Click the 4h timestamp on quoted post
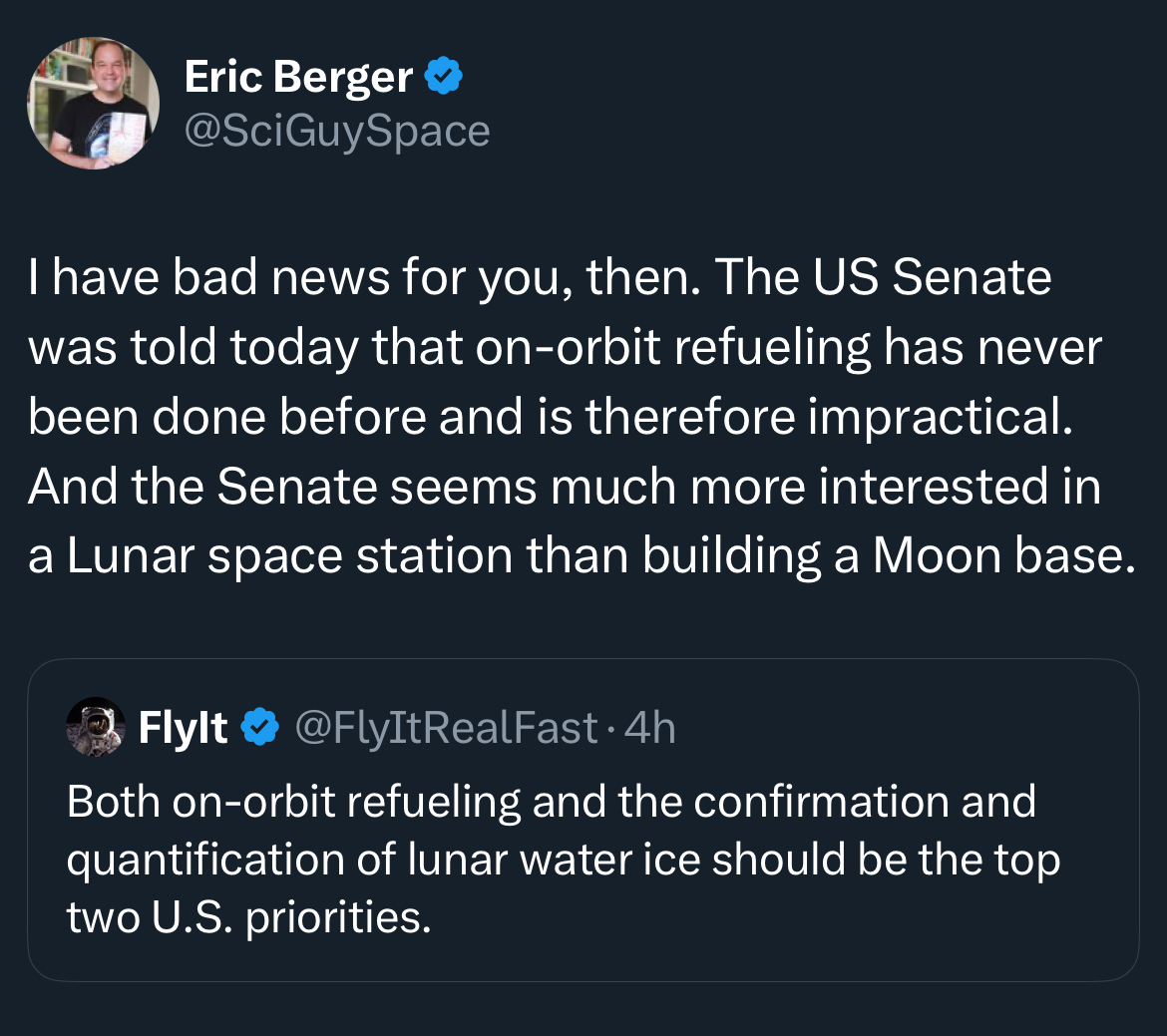Screen dimensions: 1167x1036 [x=648, y=728]
